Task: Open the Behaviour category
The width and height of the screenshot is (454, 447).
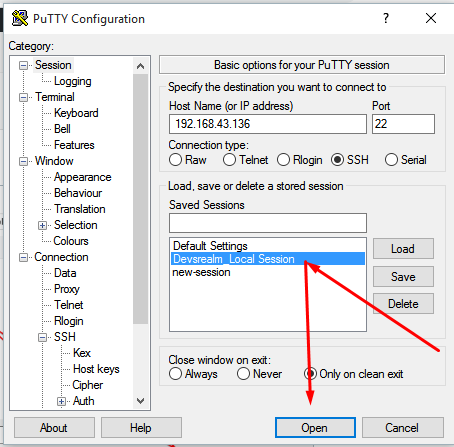Action: point(78,193)
